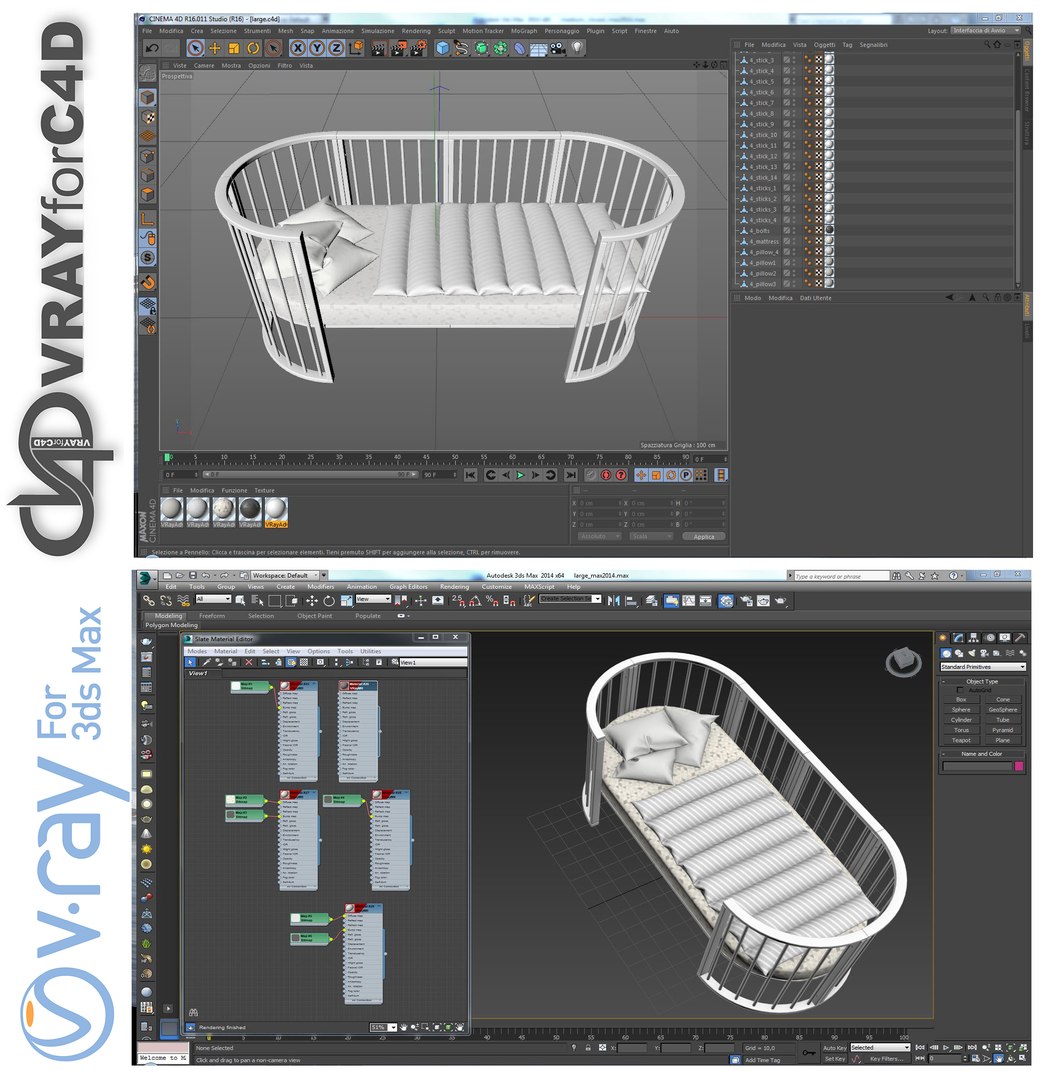Open Modifiers menu in 3ds Max

320,587
